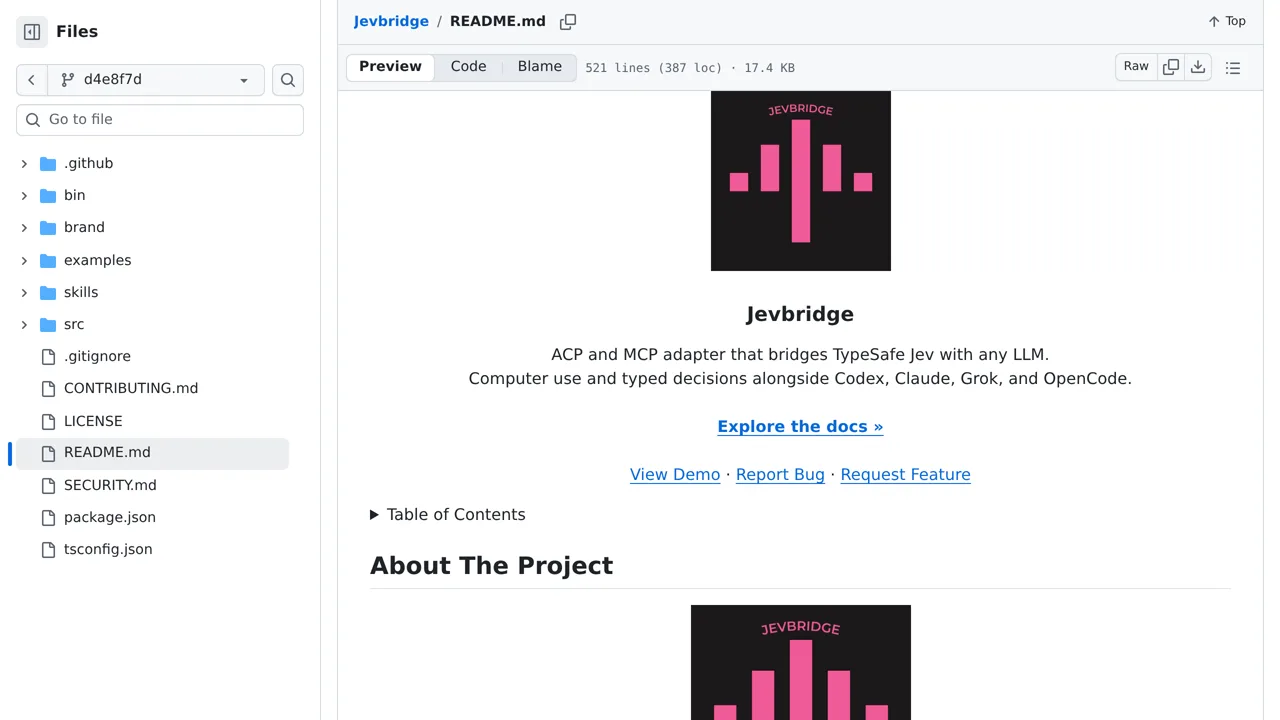Open the View Demo link
1280x720 pixels.
pyautogui.click(x=675, y=474)
